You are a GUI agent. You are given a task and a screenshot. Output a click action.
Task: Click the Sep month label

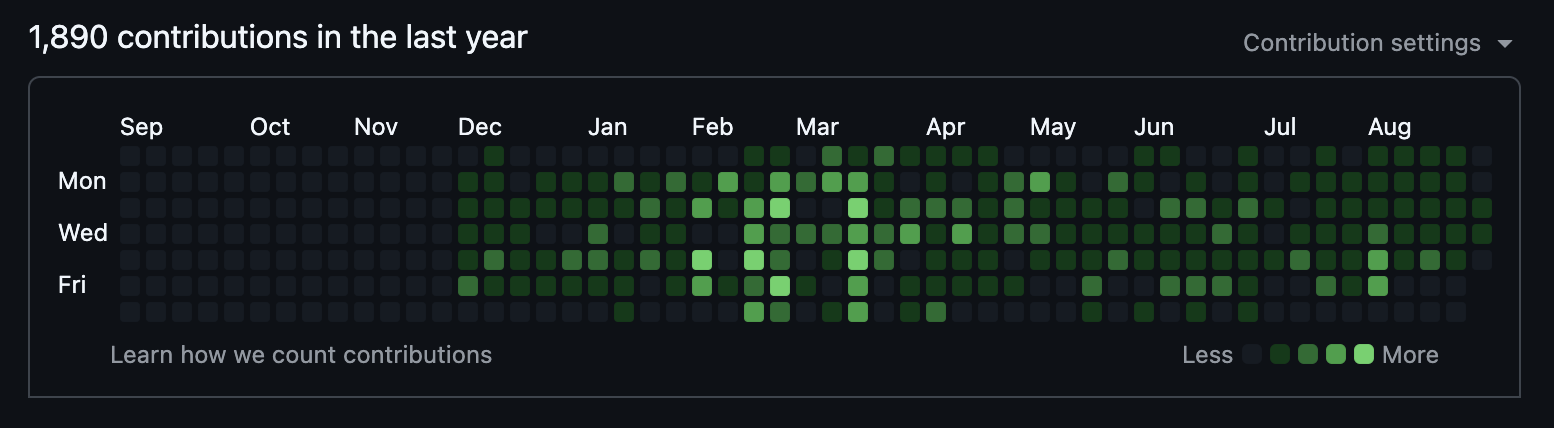pyautogui.click(x=141, y=127)
